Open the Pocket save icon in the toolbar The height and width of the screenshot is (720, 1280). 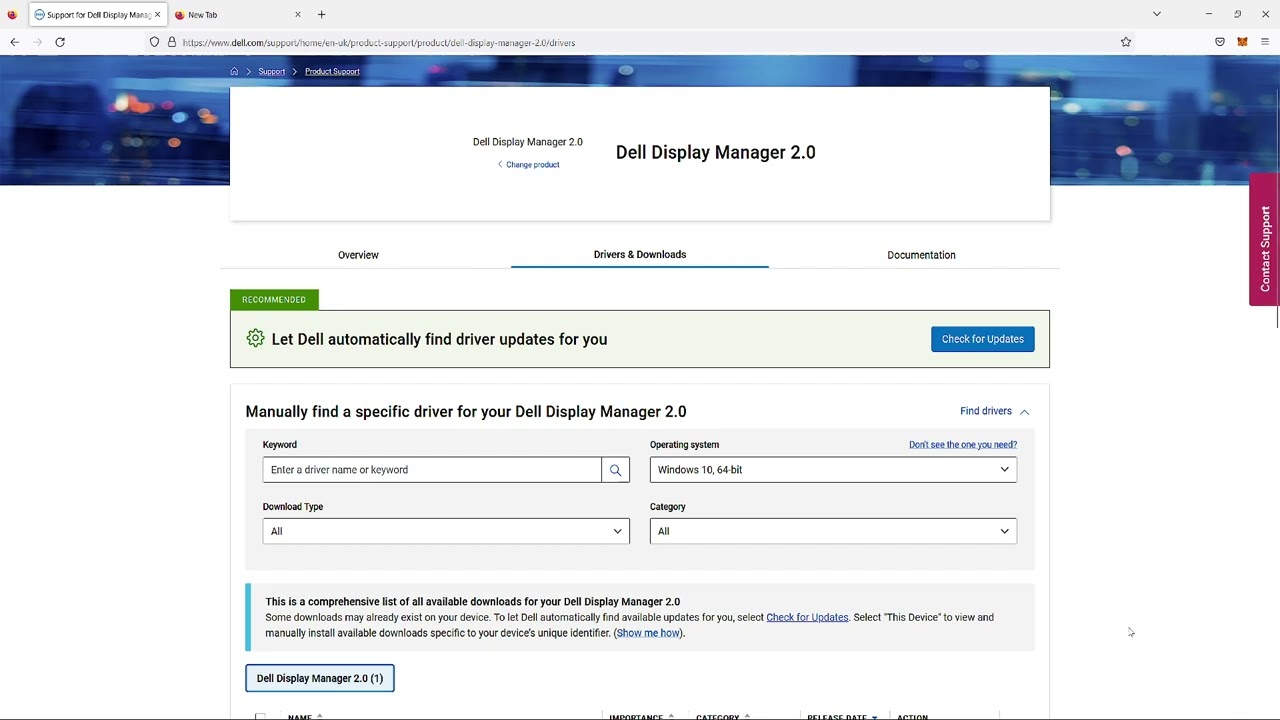click(1220, 42)
